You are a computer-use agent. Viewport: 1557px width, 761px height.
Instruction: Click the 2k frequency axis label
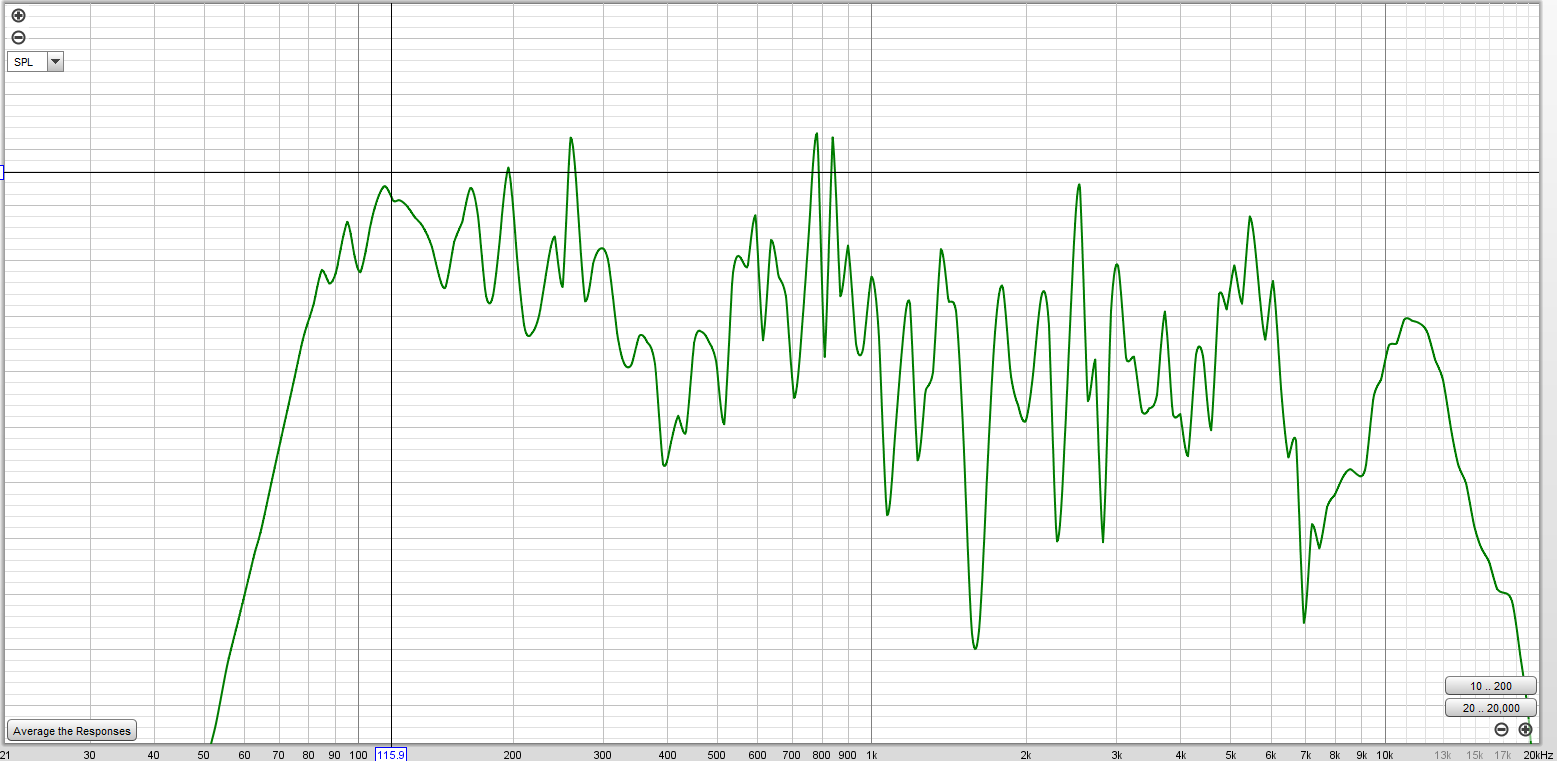[x=1026, y=754]
